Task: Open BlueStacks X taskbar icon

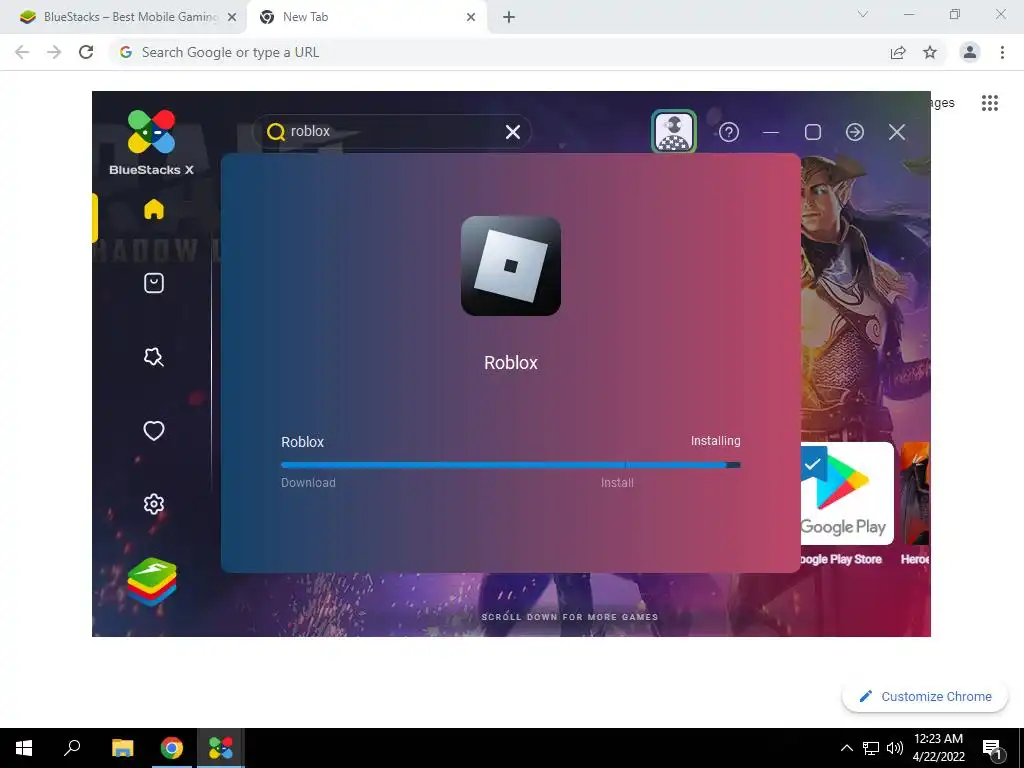Action: point(221,748)
